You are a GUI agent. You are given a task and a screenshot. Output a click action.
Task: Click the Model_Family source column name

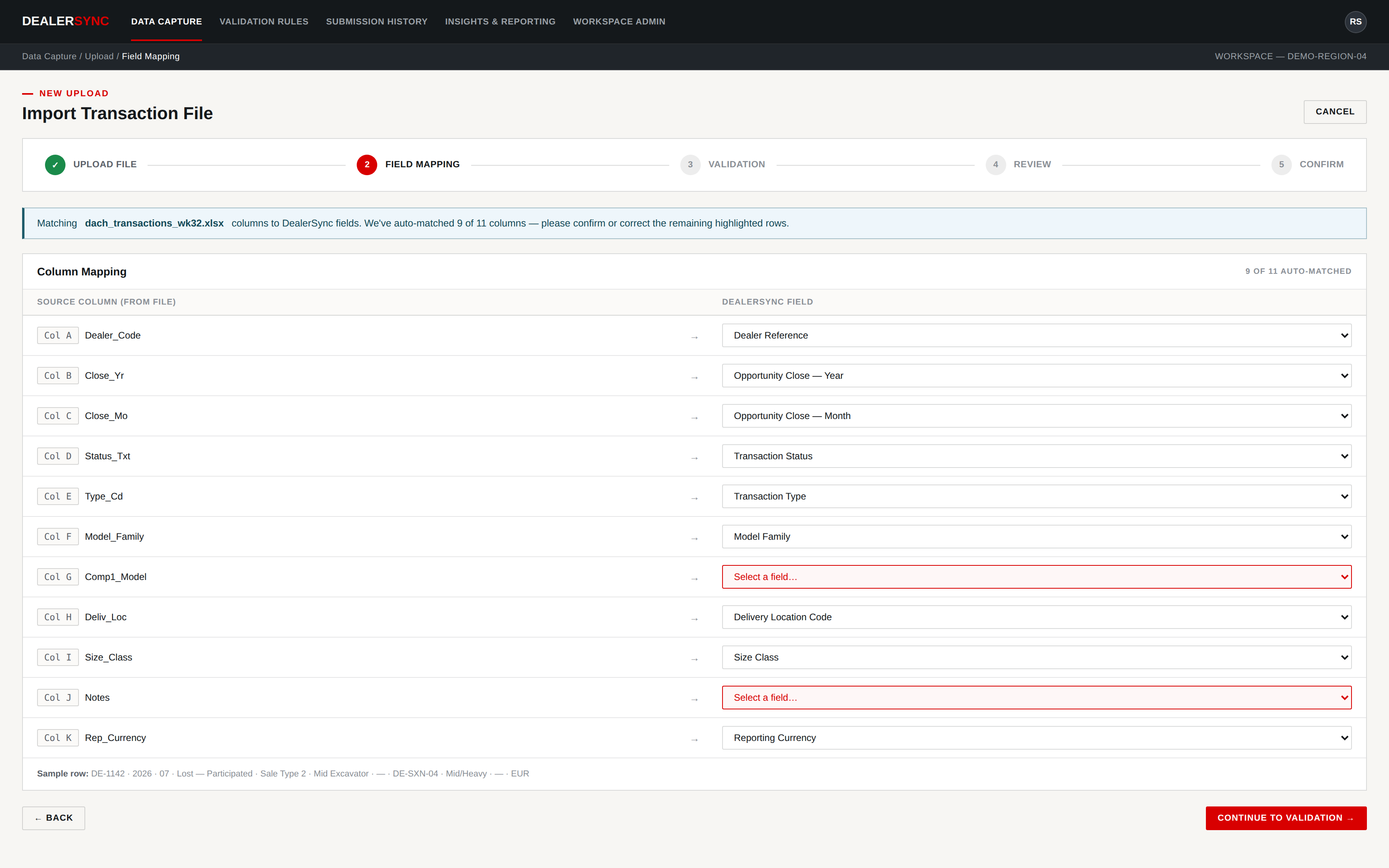pos(114,536)
